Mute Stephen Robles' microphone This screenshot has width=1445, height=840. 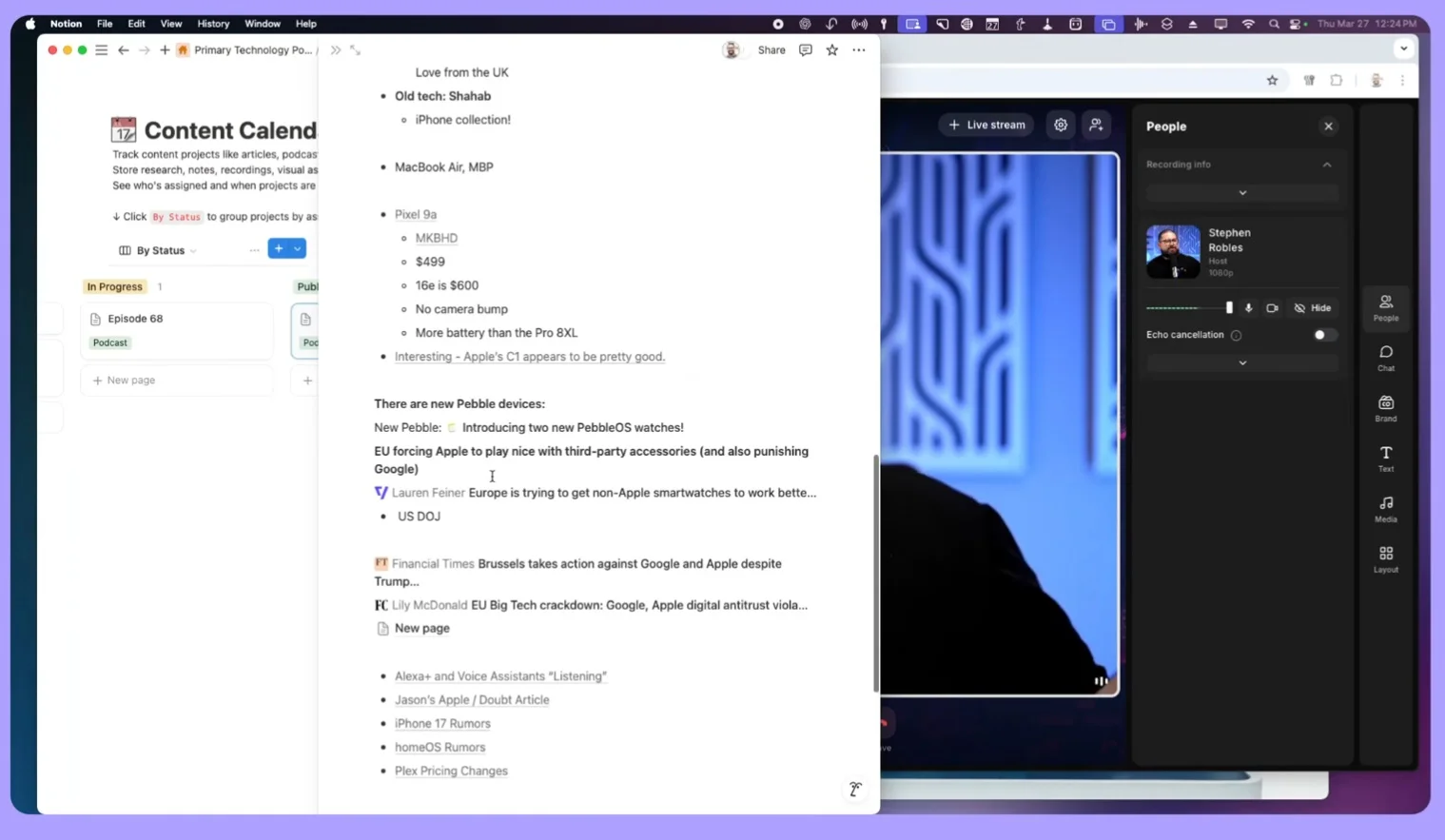1249,308
